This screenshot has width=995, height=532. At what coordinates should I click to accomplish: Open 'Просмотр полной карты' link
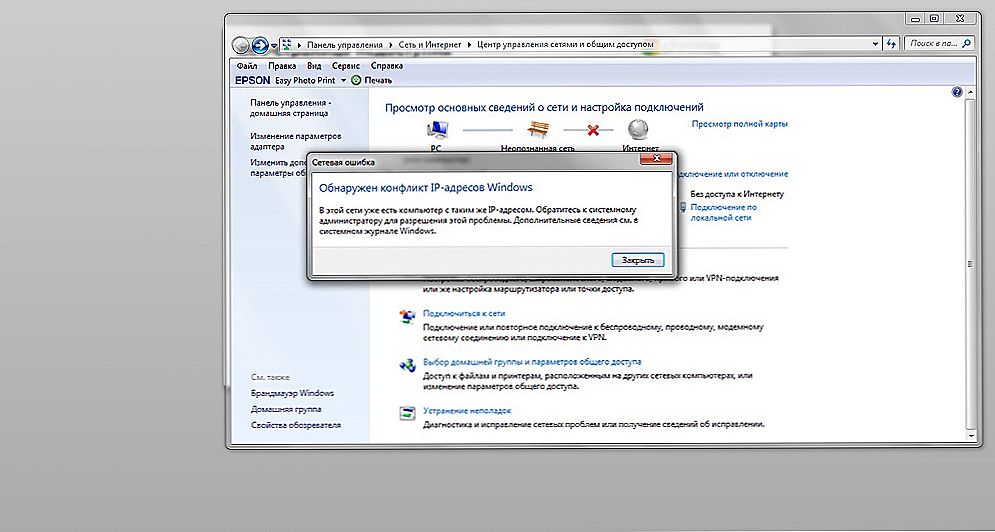[x=739, y=124]
